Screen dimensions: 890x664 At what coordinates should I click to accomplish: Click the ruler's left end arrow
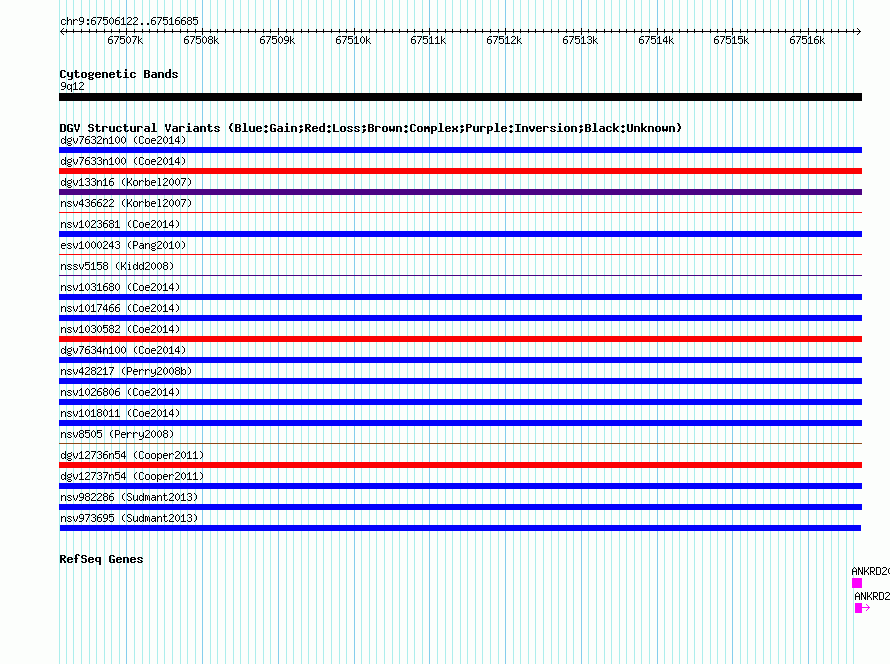[x=62, y=31]
